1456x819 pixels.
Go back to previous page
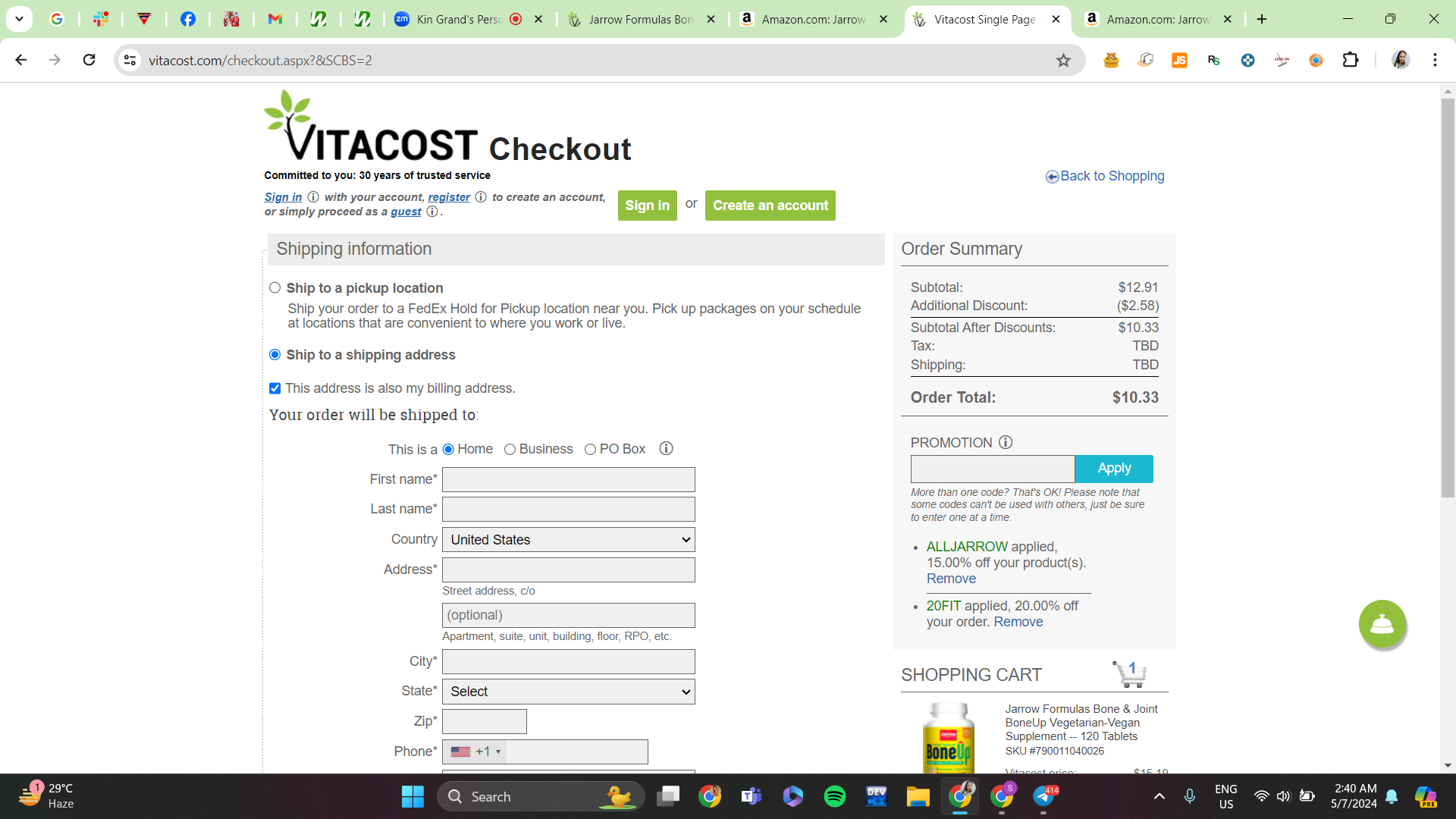coord(20,60)
